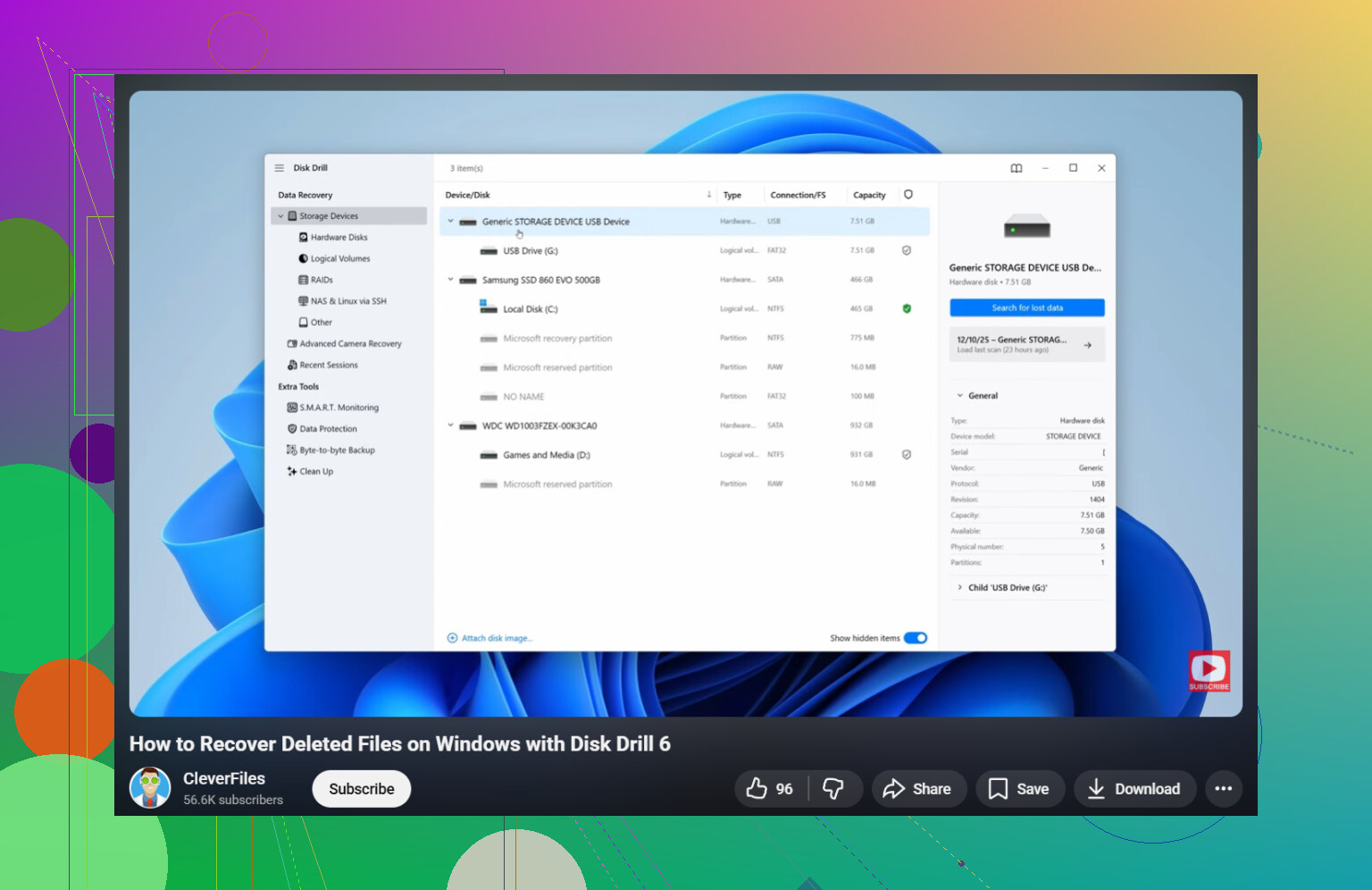
Task: Click the '56.6K subscribers' text
Action: point(233,800)
